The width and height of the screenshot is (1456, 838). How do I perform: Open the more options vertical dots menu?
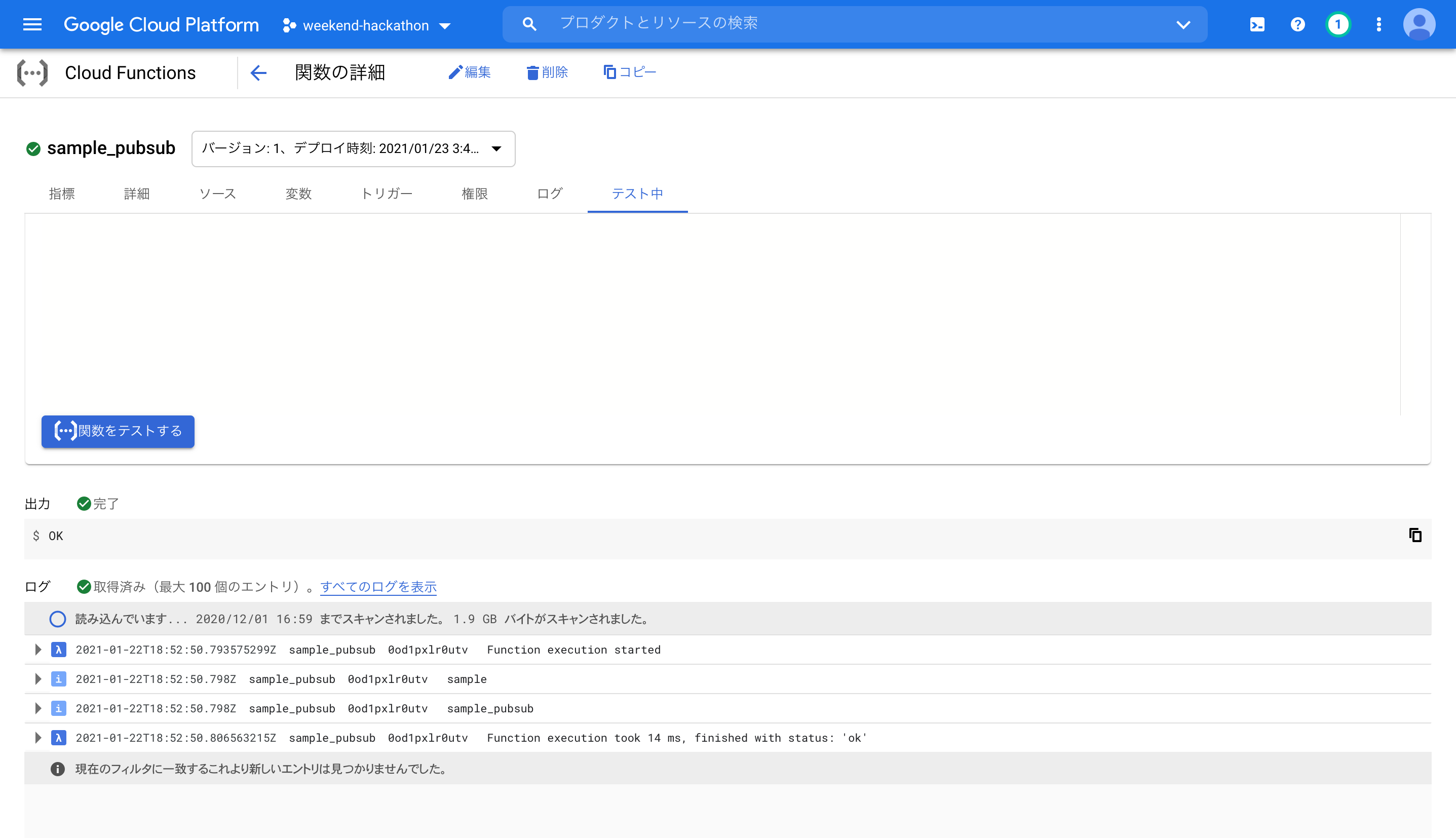click(x=1379, y=24)
